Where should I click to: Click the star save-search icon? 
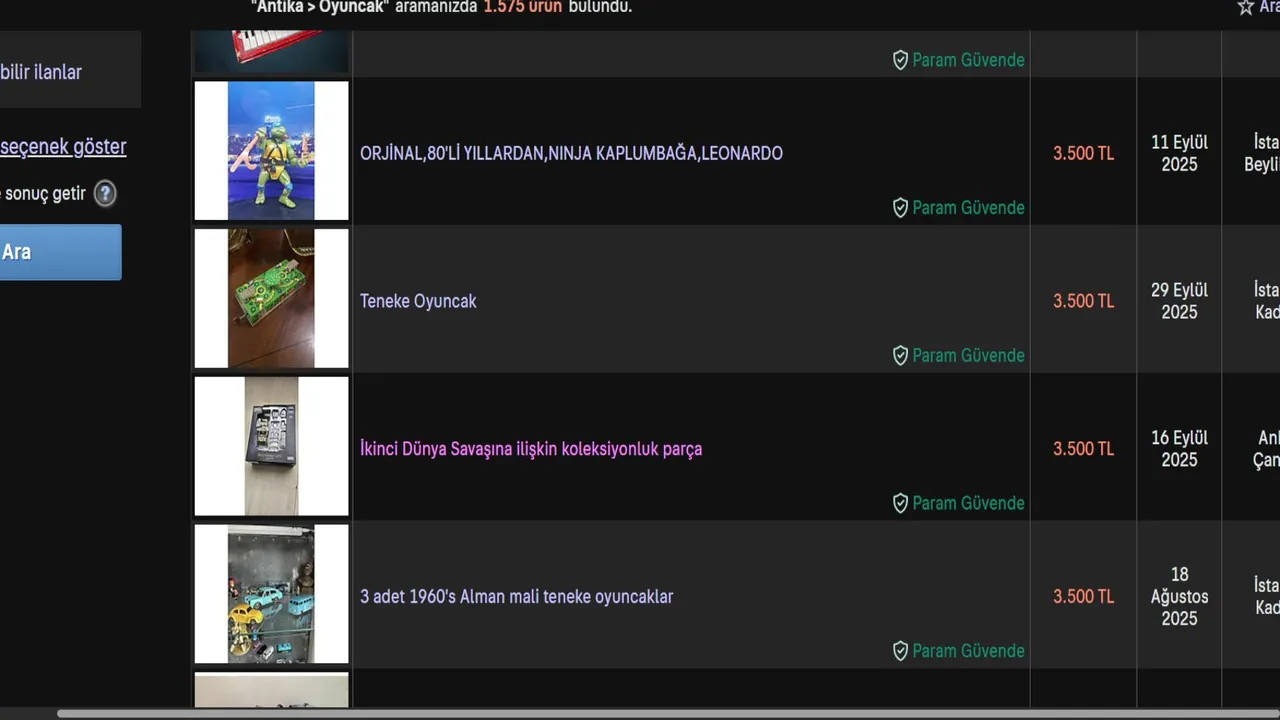[1245, 7]
